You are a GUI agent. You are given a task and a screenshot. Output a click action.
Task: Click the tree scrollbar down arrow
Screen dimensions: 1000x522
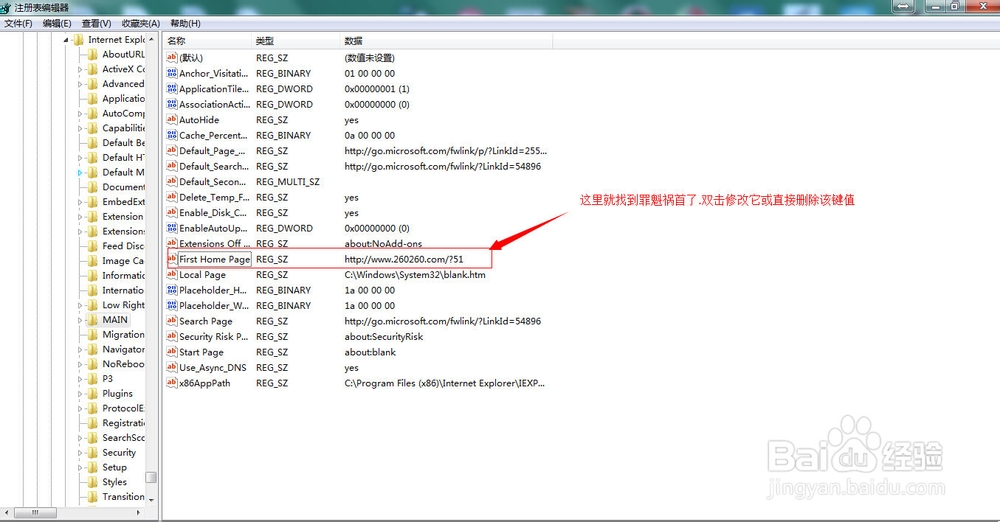(151, 500)
